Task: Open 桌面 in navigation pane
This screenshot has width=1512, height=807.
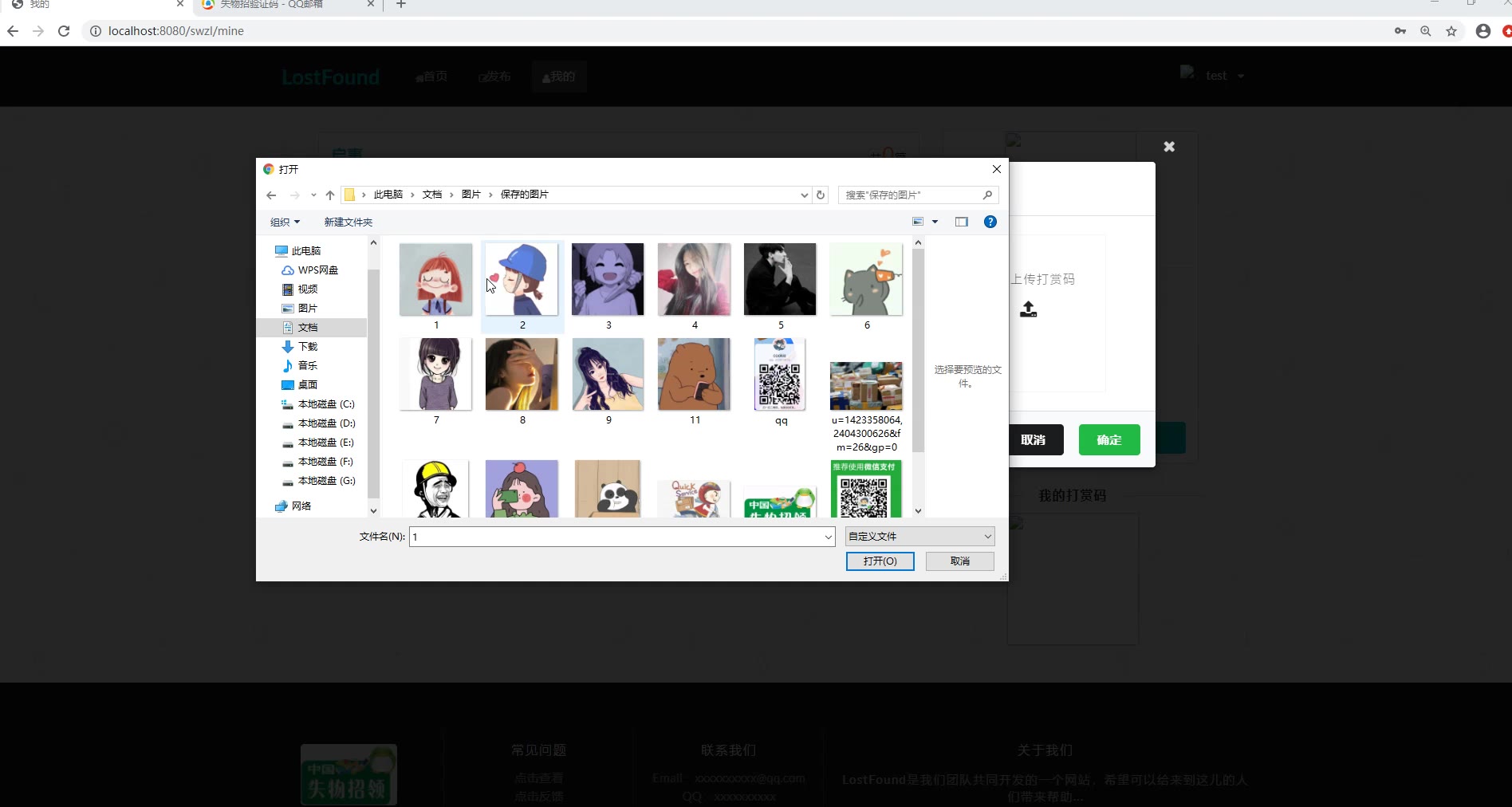Action: tap(300, 385)
